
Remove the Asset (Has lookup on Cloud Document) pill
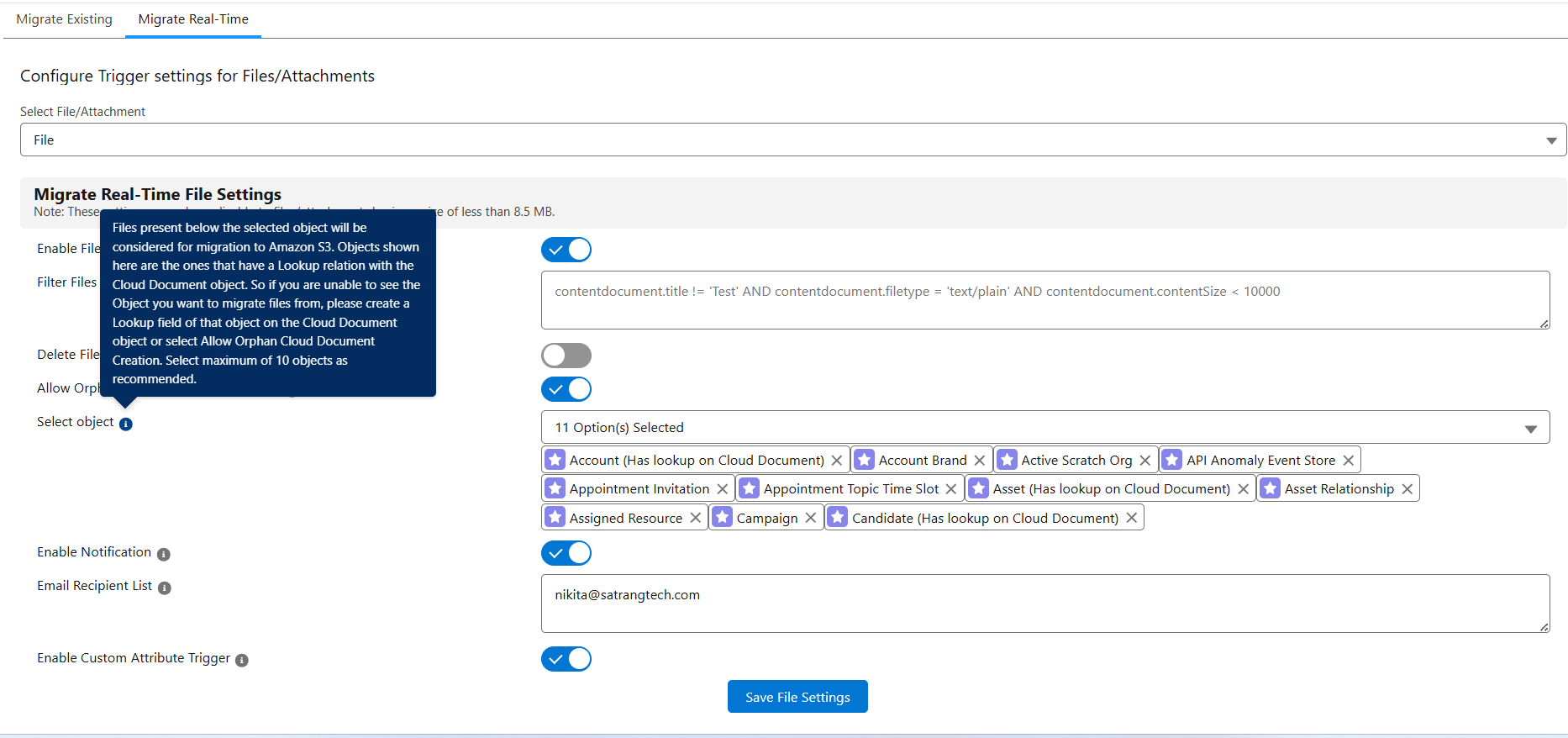click(x=1244, y=489)
